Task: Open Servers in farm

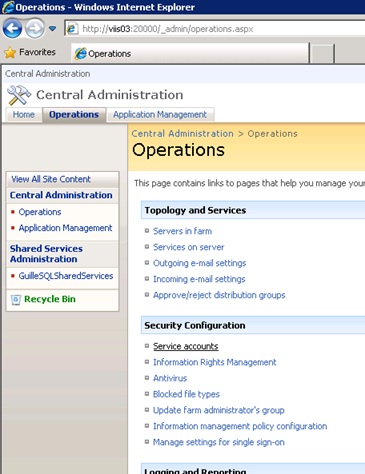Action: (x=182, y=231)
